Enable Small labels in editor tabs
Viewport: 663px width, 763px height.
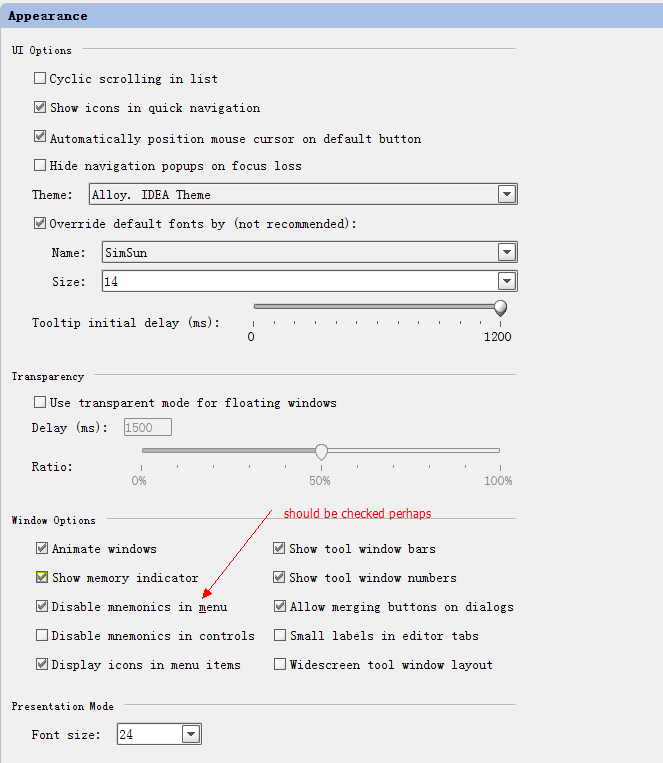click(280, 636)
